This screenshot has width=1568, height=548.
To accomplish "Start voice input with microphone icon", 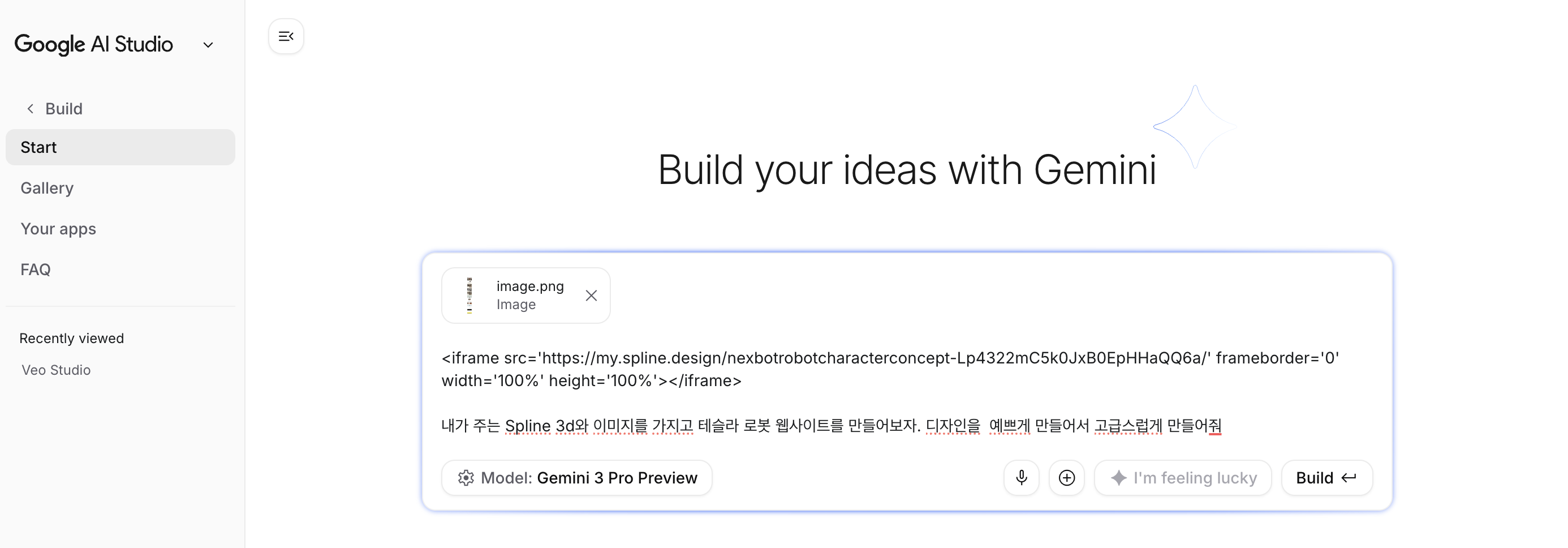I will tap(1022, 477).
